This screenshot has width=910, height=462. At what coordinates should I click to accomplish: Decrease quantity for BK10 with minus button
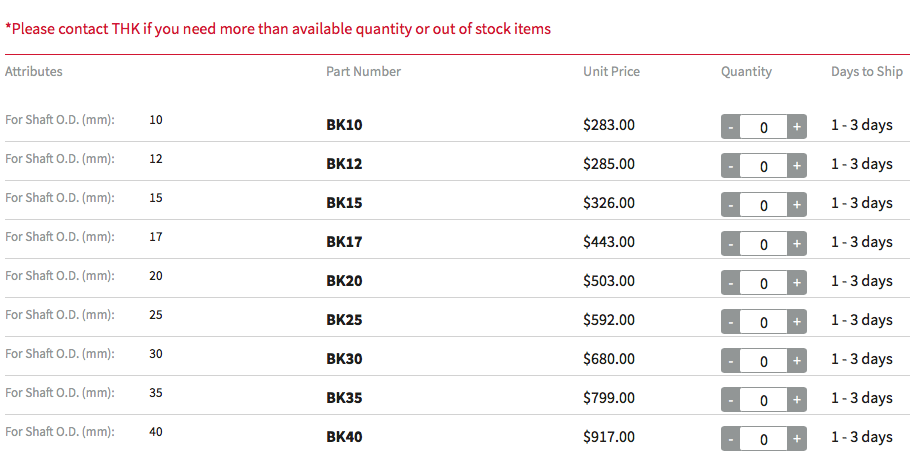click(x=731, y=127)
